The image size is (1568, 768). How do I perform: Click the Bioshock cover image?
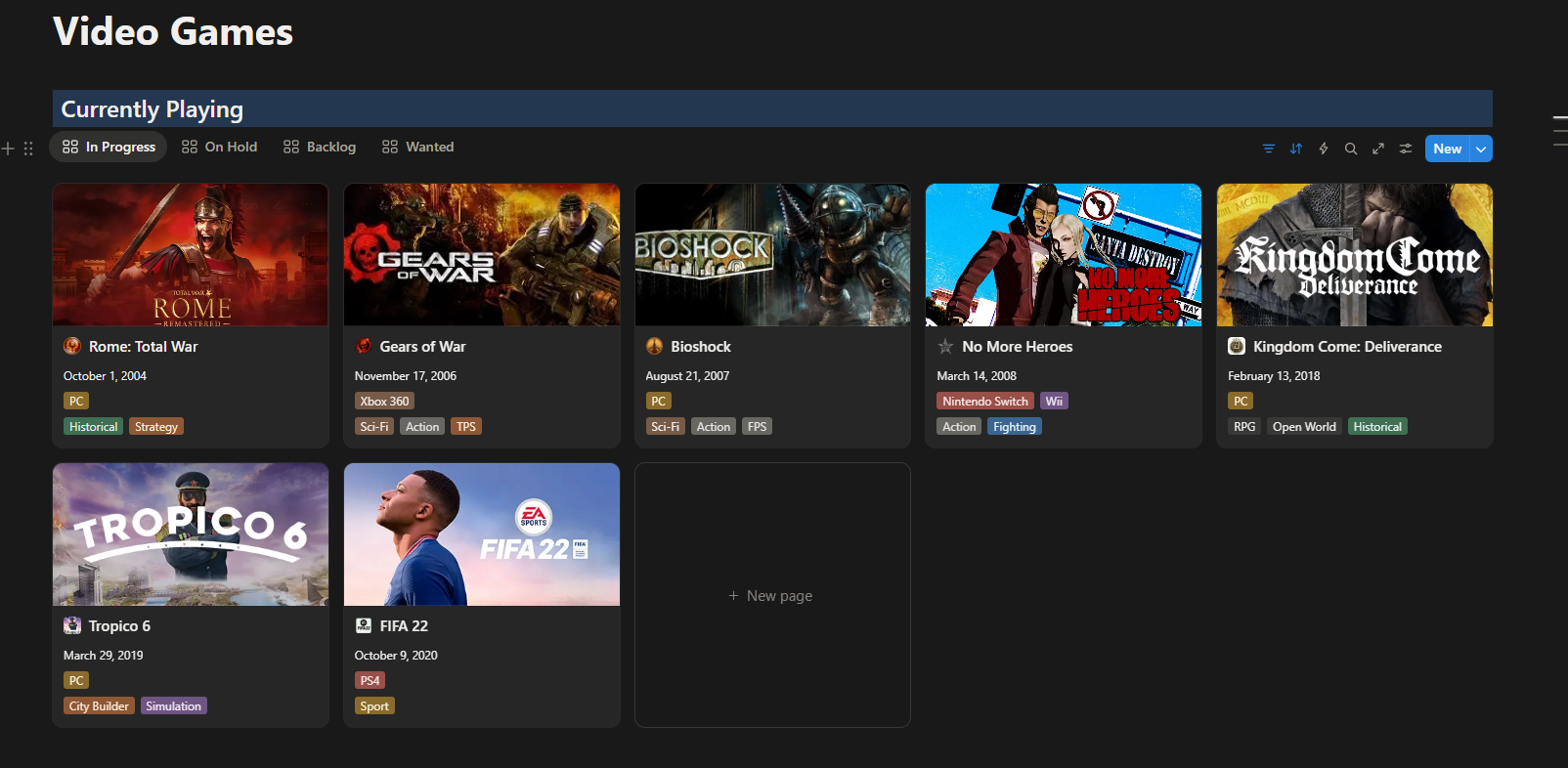pyautogui.click(x=772, y=254)
